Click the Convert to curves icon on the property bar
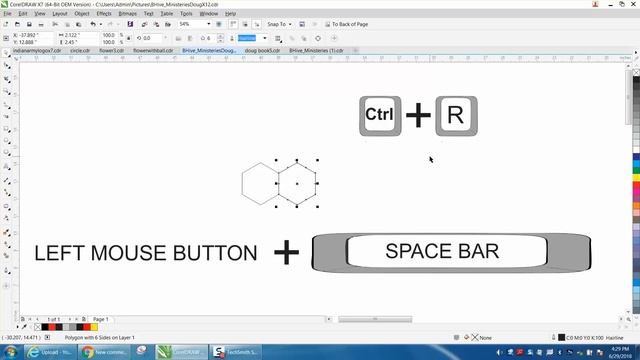This screenshot has height=360, width=640. (x=318, y=38)
